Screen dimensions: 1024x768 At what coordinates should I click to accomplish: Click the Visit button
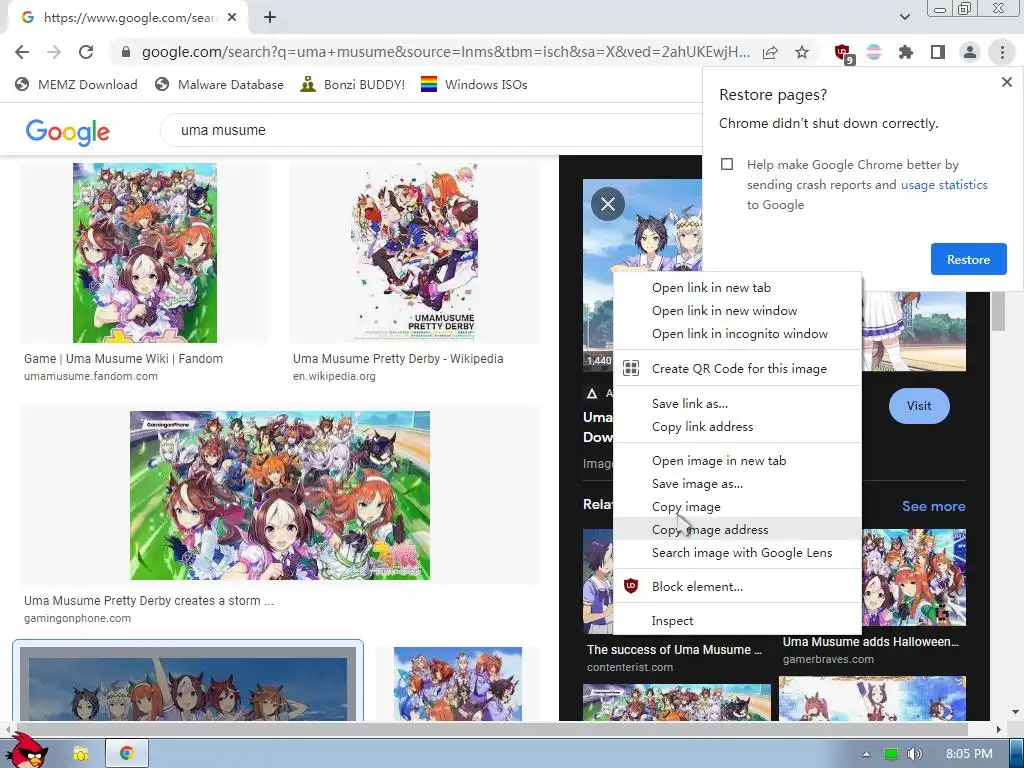pyautogui.click(x=919, y=406)
